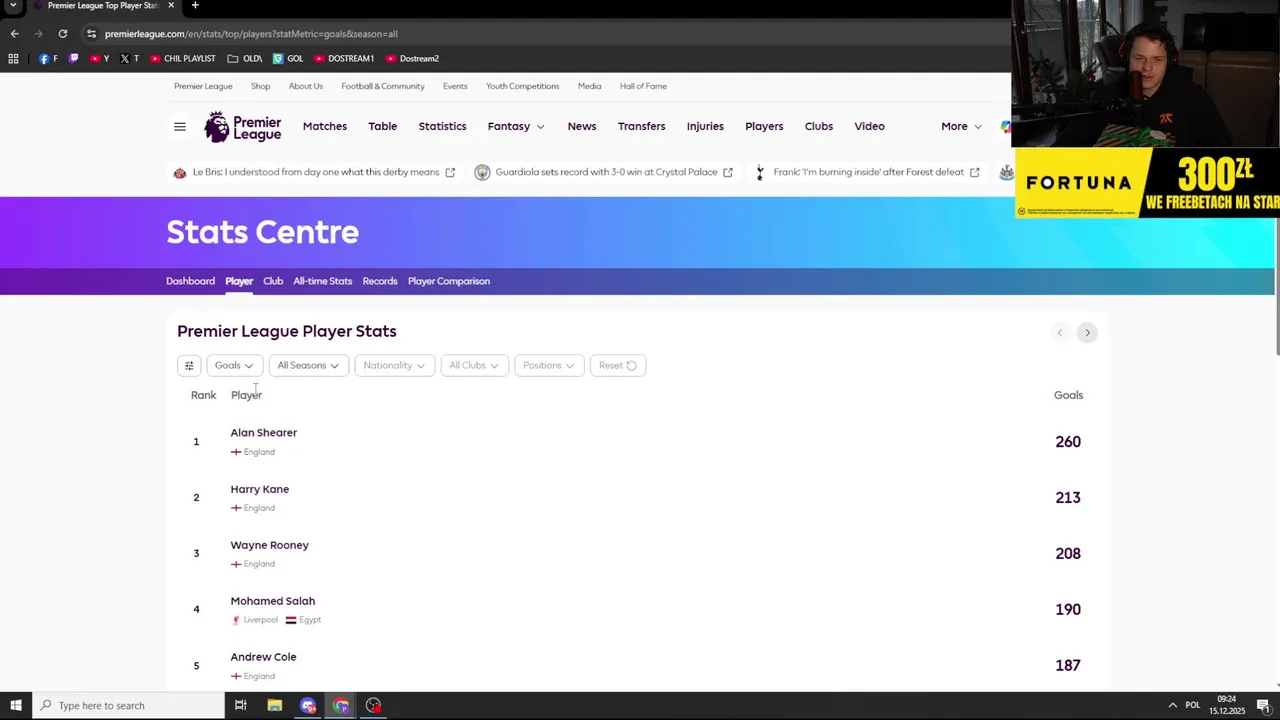This screenshot has width=1280, height=720.
Task: Open the YouTube bookmark labeled Y
Action: pos(99,59)
